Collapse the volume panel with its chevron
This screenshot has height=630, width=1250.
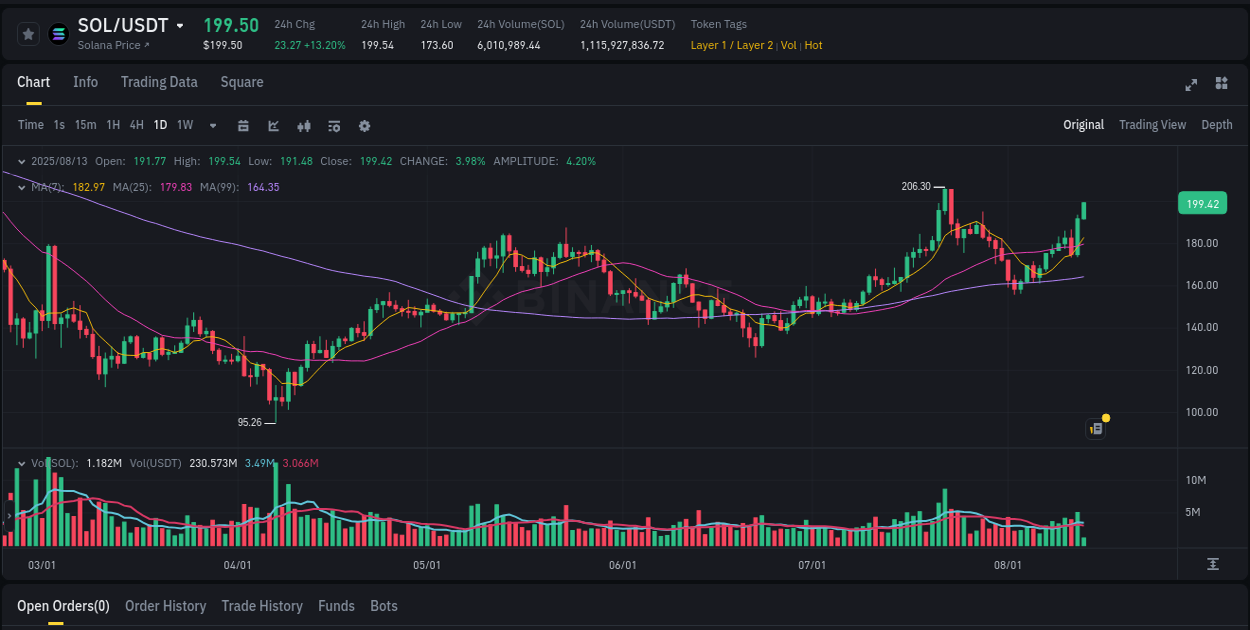21,463
